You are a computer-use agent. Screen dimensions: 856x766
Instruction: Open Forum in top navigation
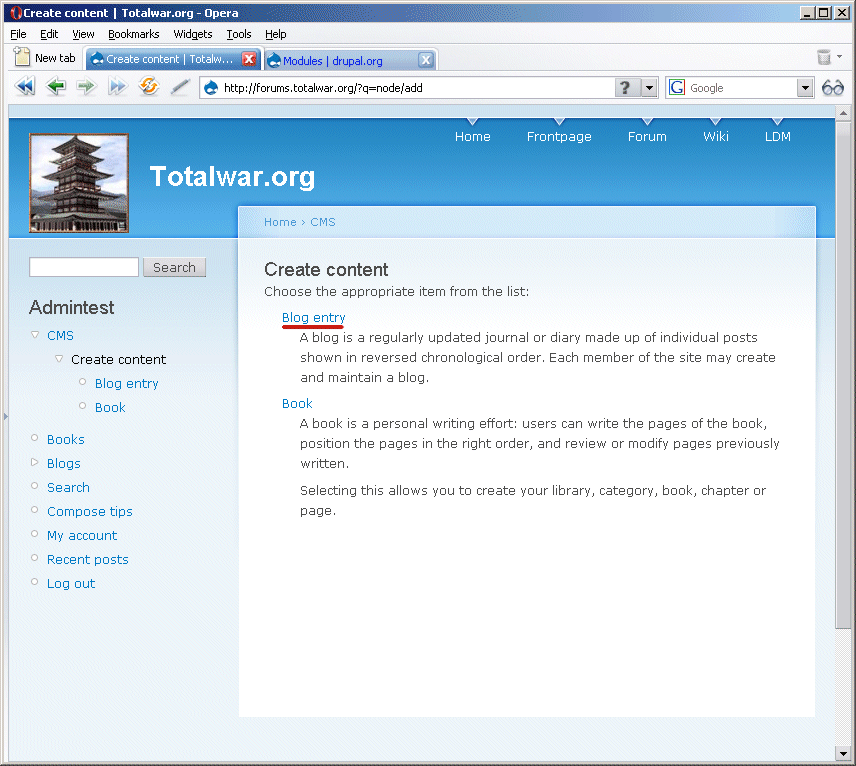tap(647, 136)
